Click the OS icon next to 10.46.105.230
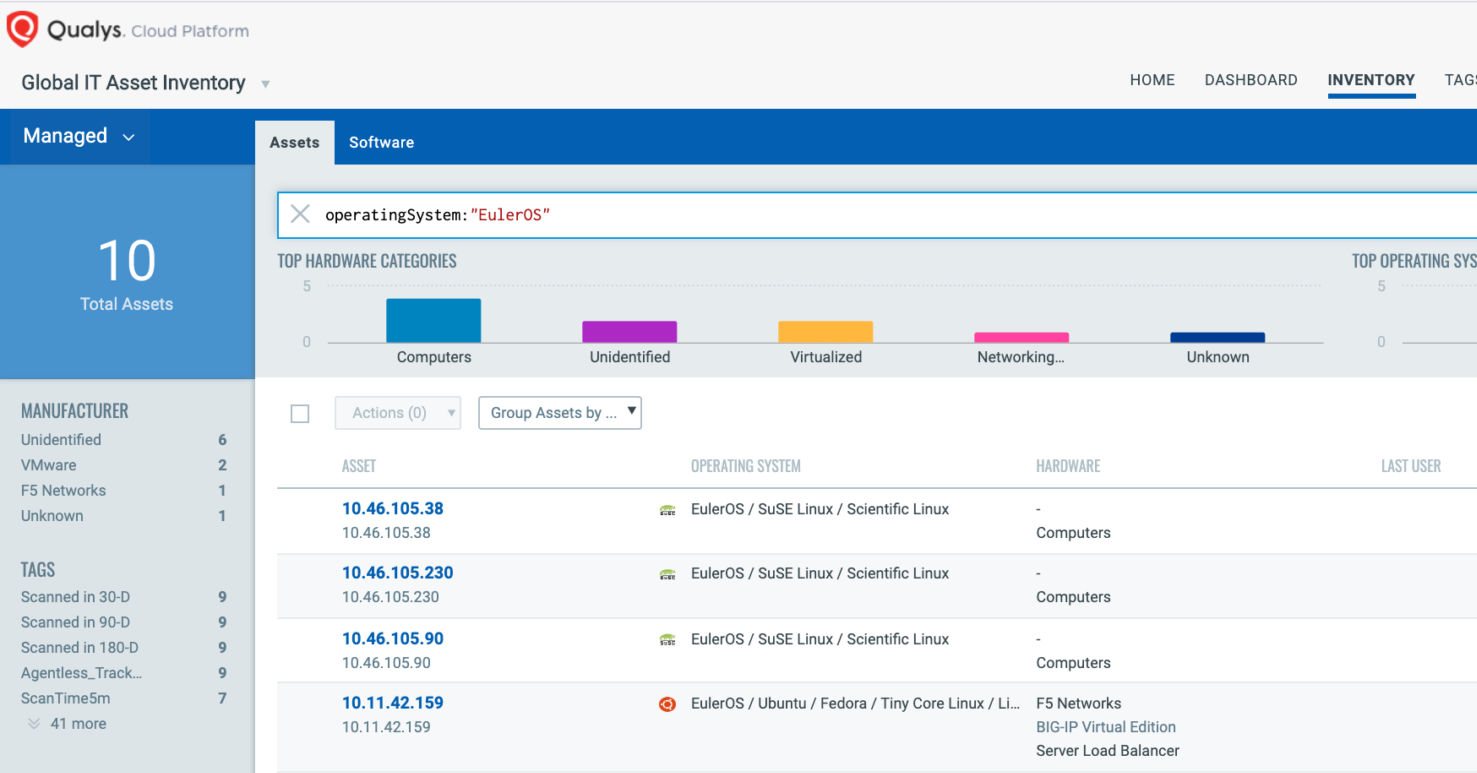1477x773 pixels. pyautogui.click(x=667, y=574)
